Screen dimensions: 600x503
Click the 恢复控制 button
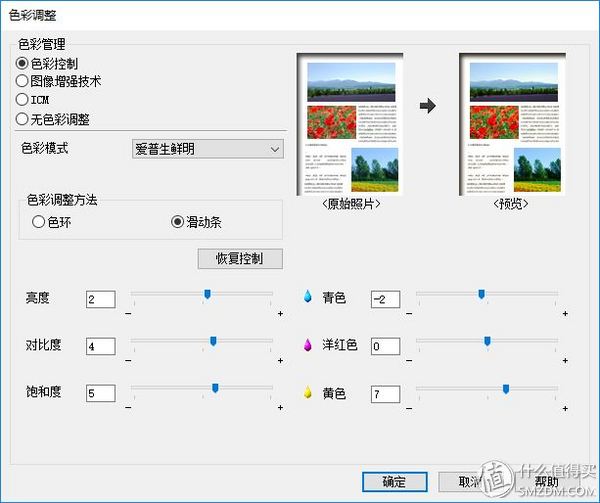click(x=240, y=259)
